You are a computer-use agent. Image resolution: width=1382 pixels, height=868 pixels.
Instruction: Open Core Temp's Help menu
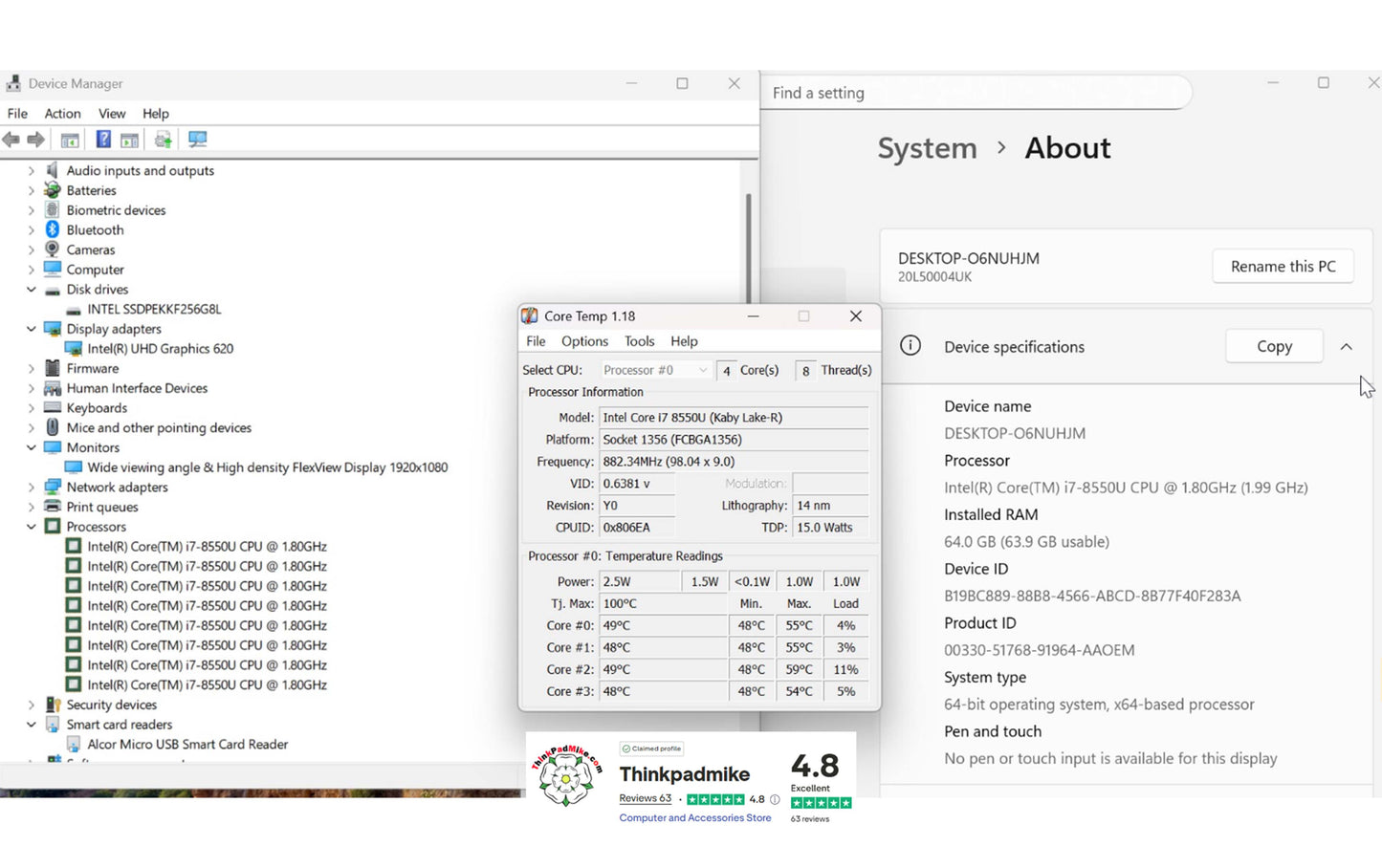[x=684, y=341]
